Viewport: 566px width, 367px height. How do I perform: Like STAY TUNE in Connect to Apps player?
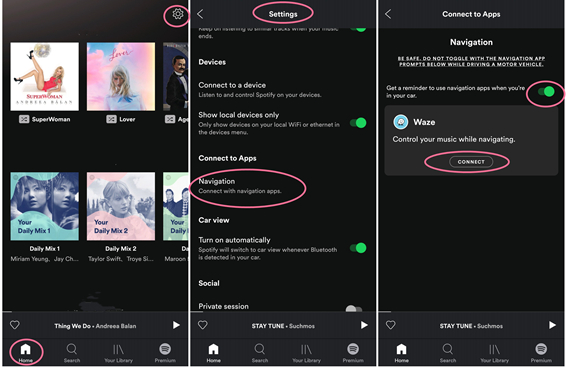tap(391, 325)
